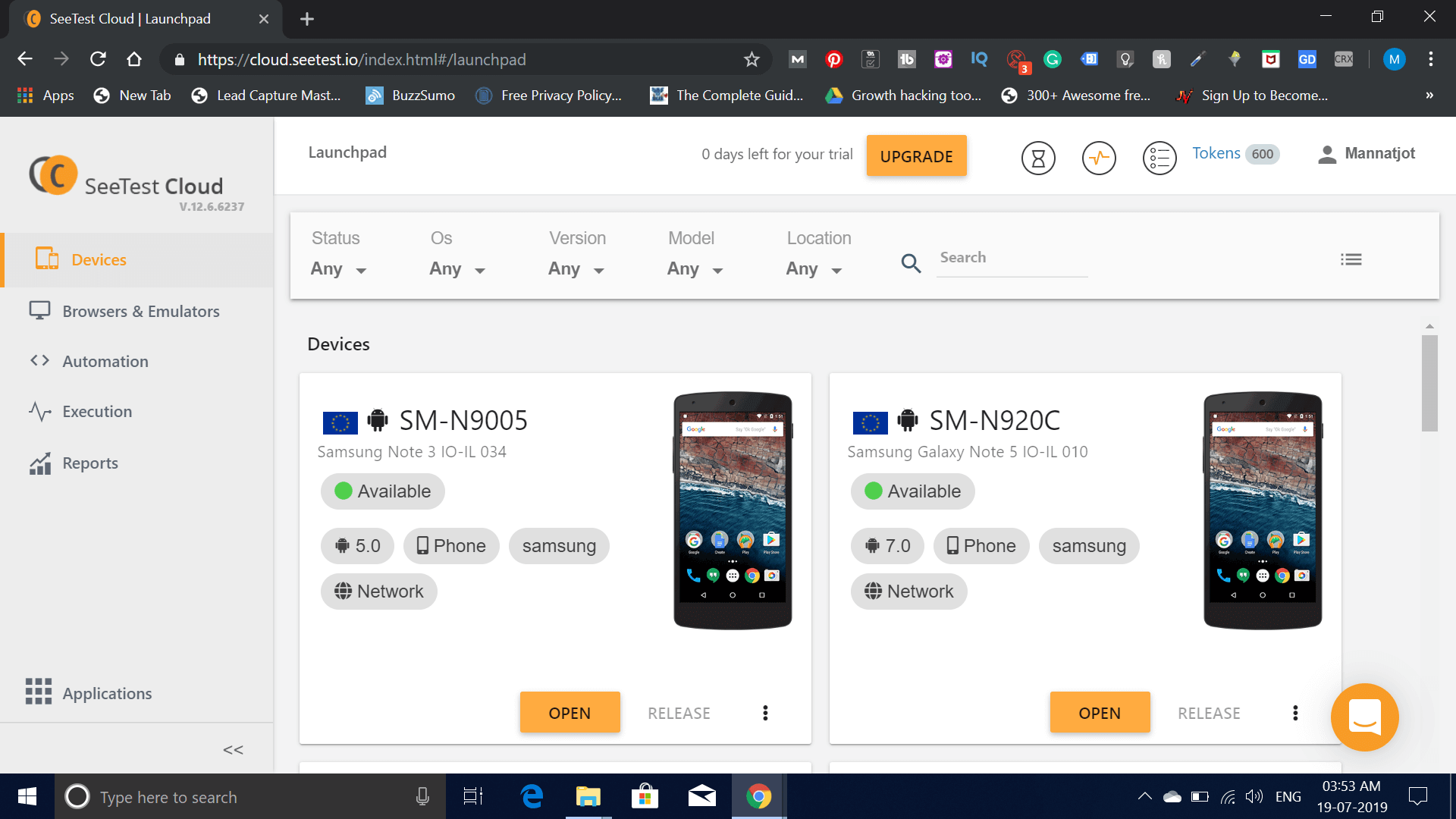Go to the Execution section
The width and height of the screenshot is (1456, 819).
pyautogui.click(x=96, y=411)
